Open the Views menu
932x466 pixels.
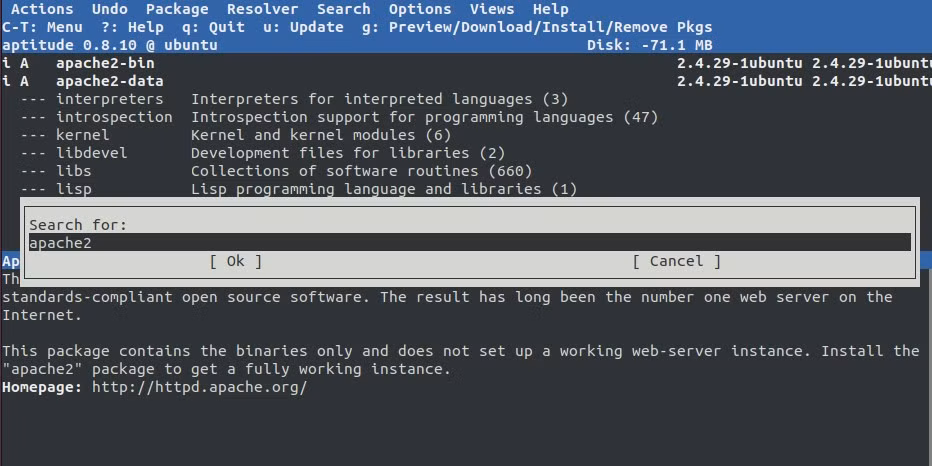coord(492,9)
